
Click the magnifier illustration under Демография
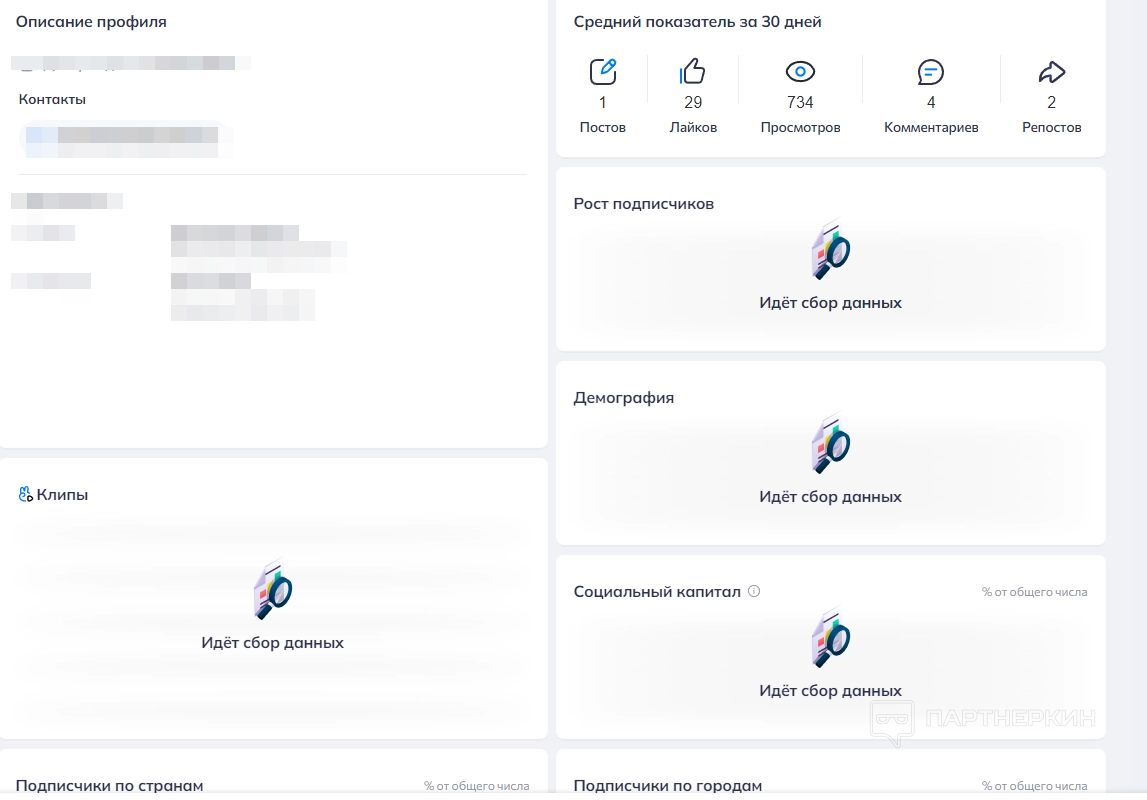coord(830,445)
